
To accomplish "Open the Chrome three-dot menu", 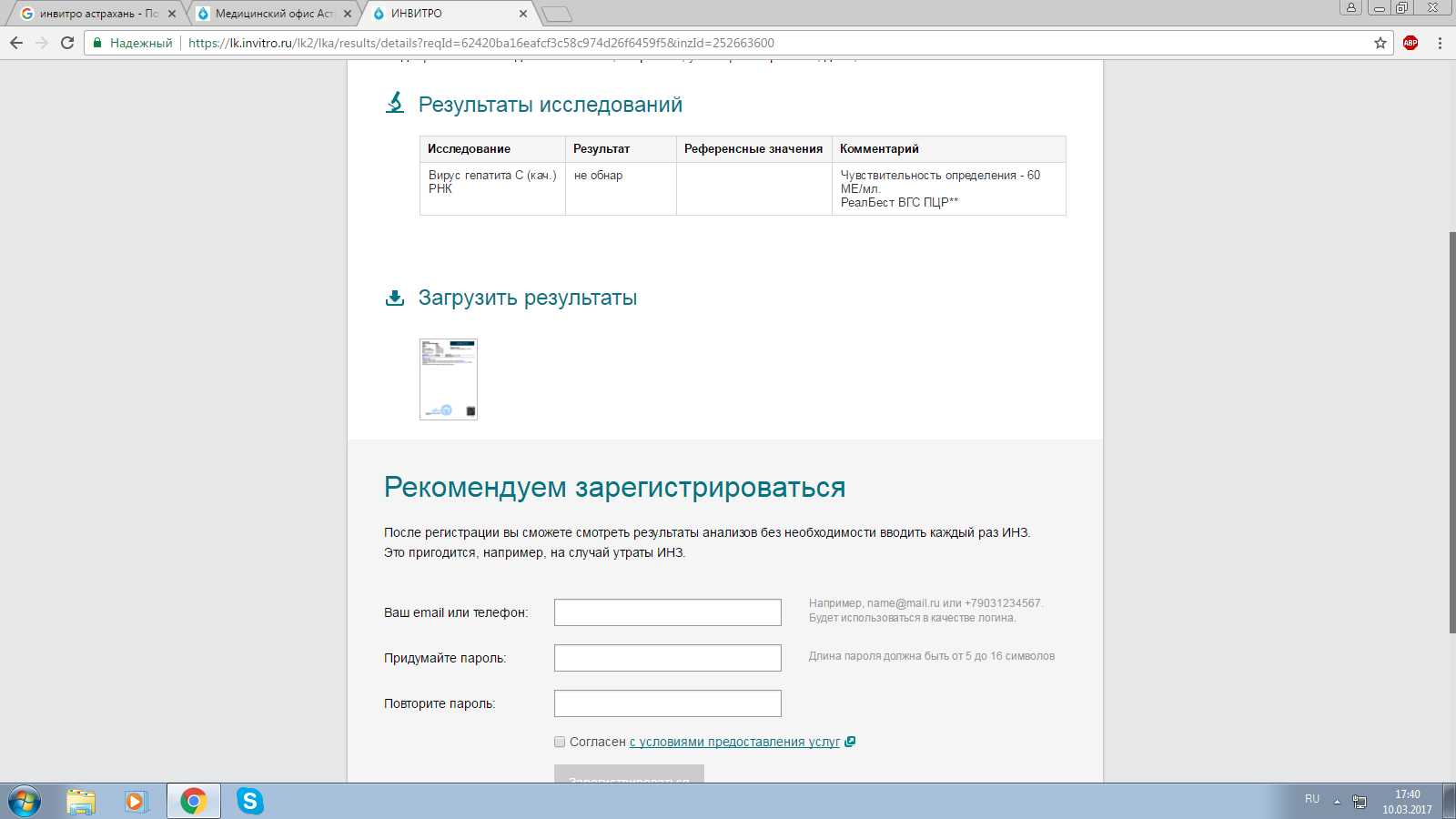I will (1440, 43).
